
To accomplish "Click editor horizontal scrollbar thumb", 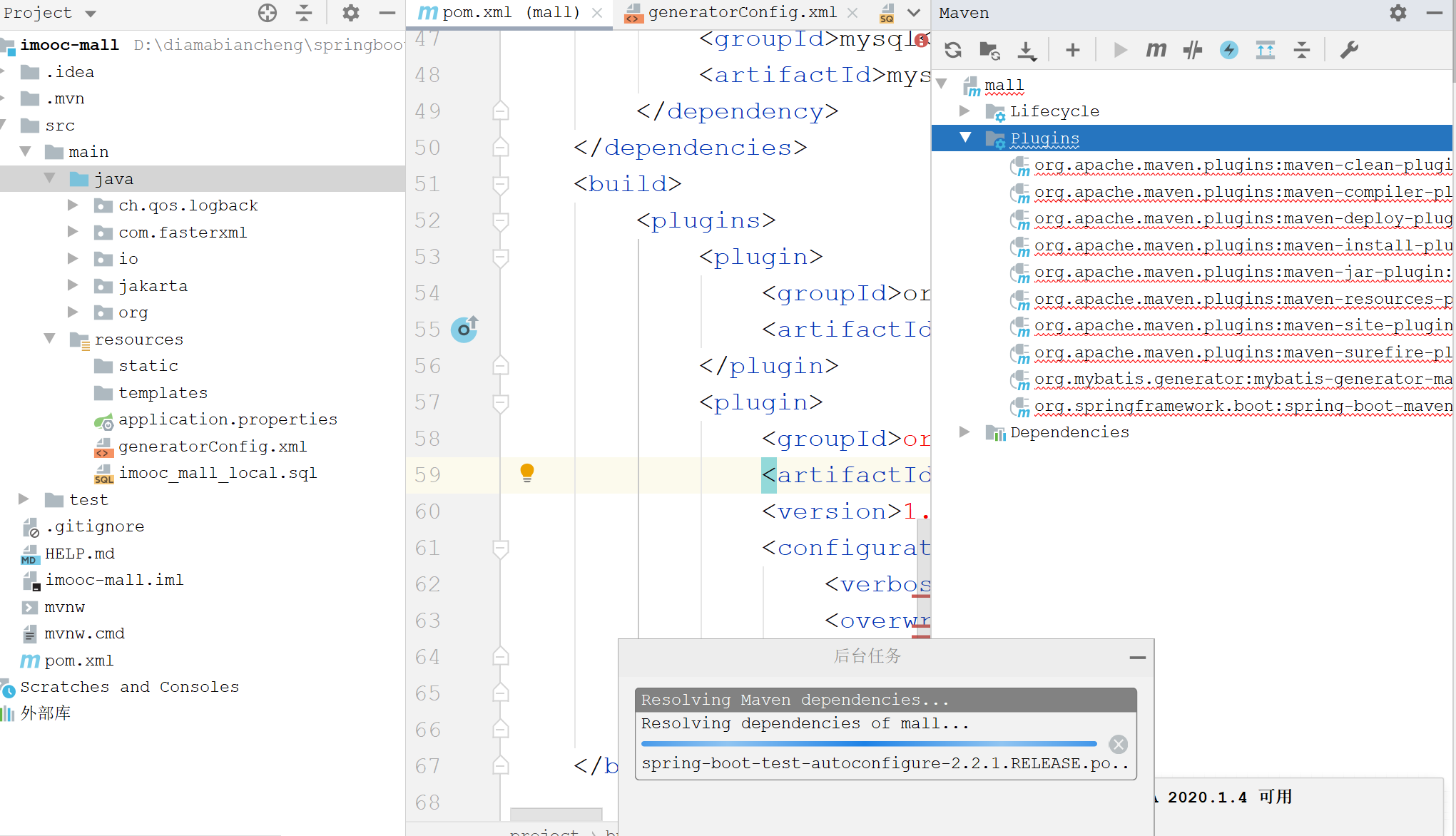I will pyautogui.click(x=556, y=814).
